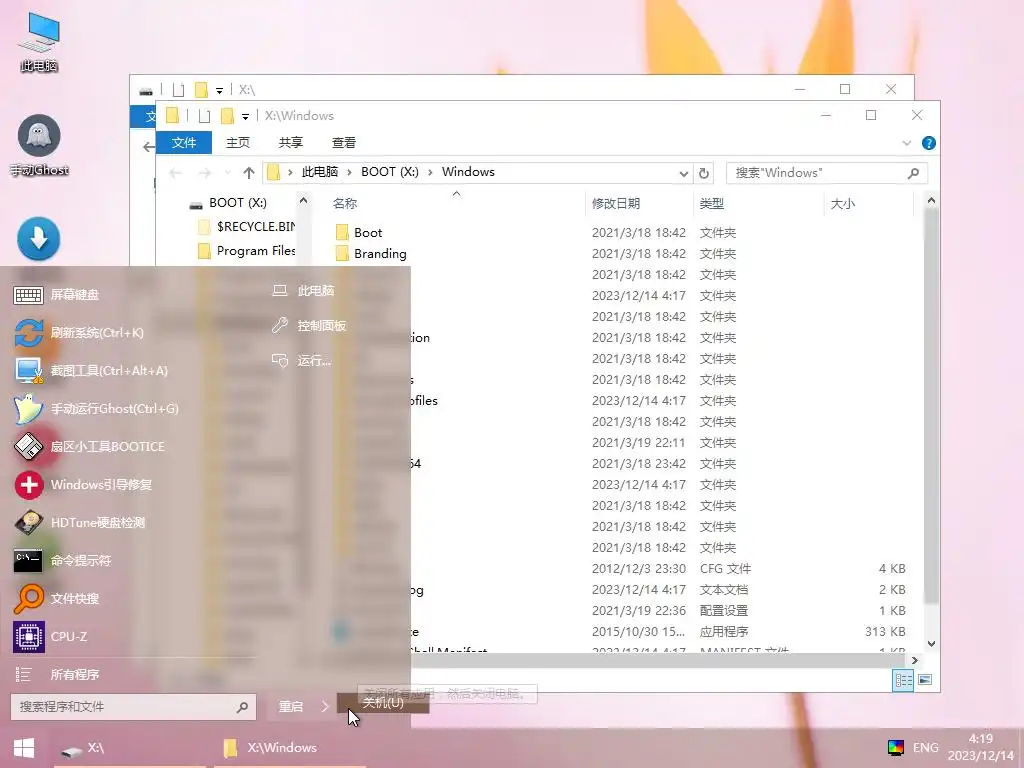Click BOOT (X:) breadcrumb segment
The width and height of the screenshot is (1024, 768).
pos(389,172)
